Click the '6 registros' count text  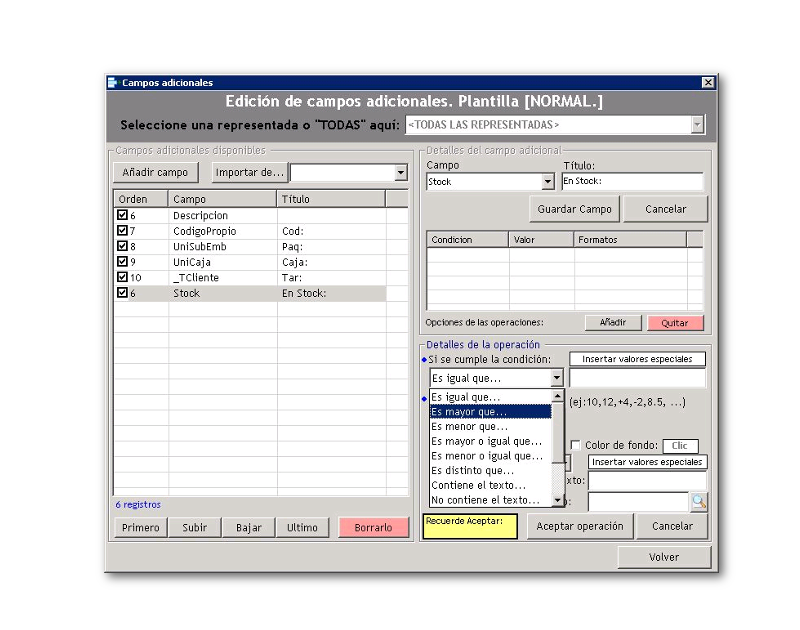click(138, 505)
